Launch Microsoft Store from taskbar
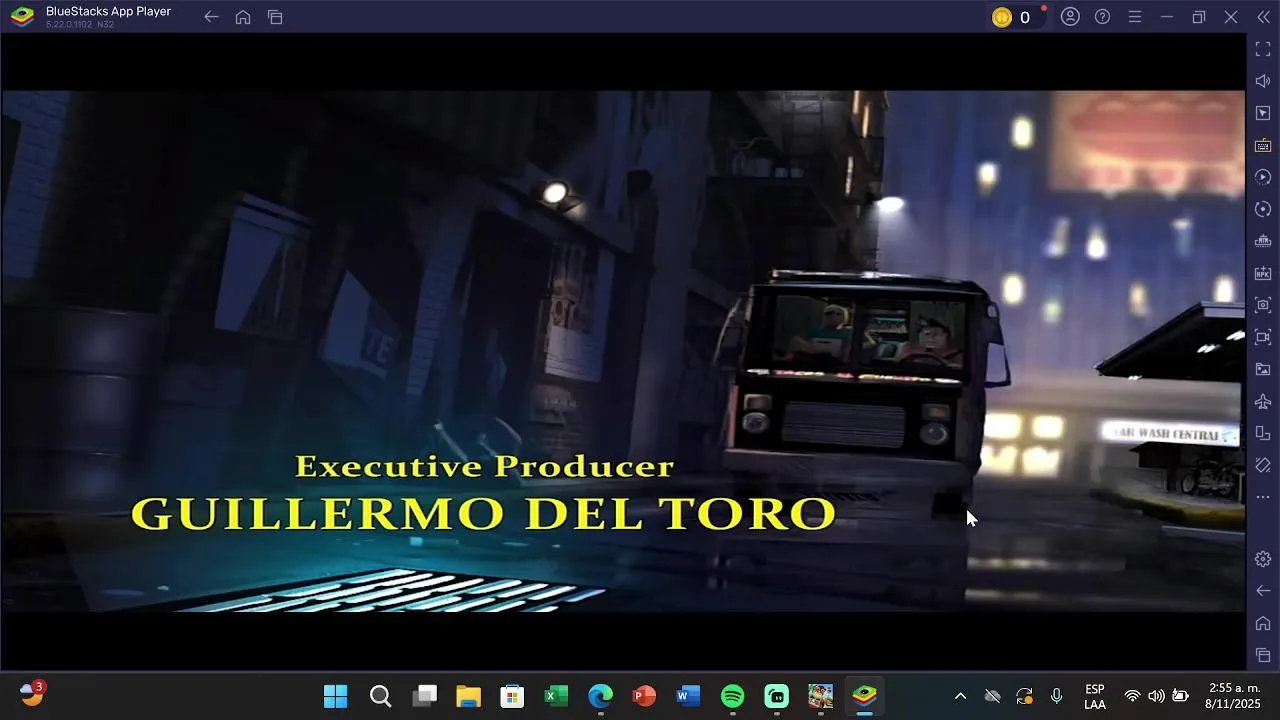The image size is (1280, 720). 512,696
